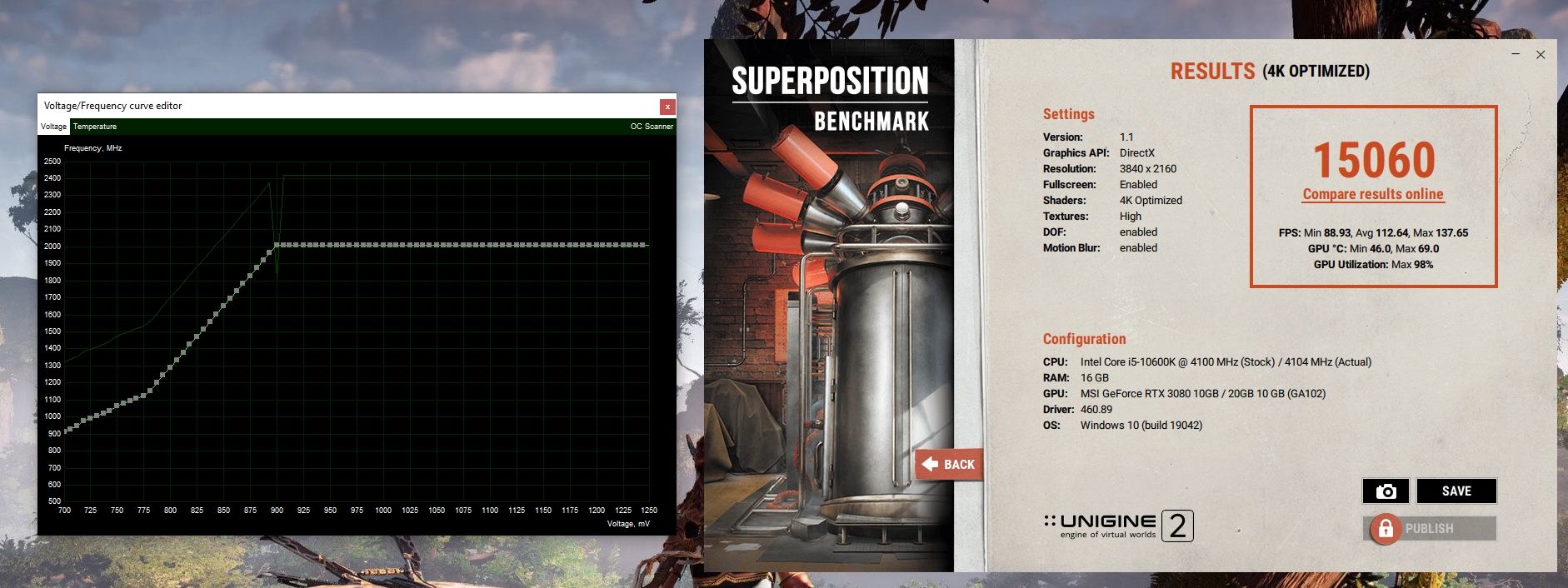
Task: Click the 'Windows 10 (build 19042)' OS entry
Action: pos(1141,426)
